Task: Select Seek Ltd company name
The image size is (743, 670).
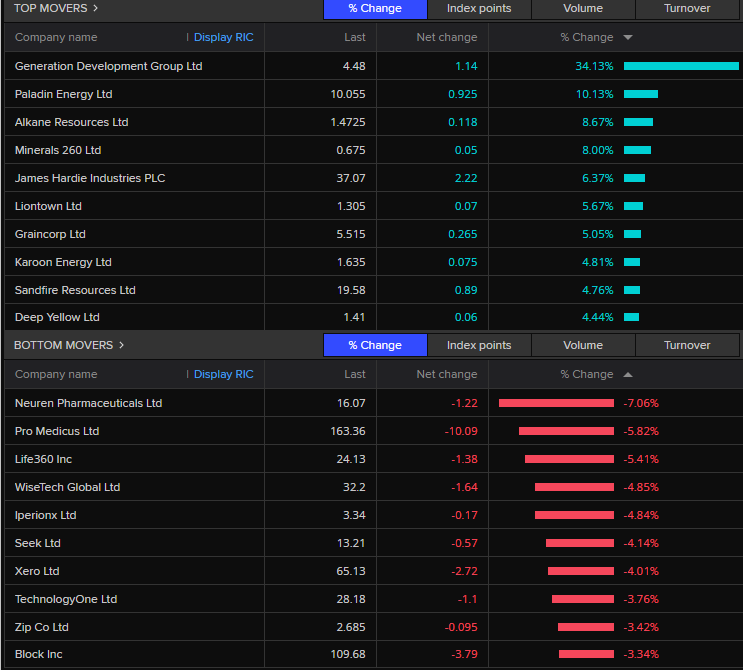Action: [37, 543]
